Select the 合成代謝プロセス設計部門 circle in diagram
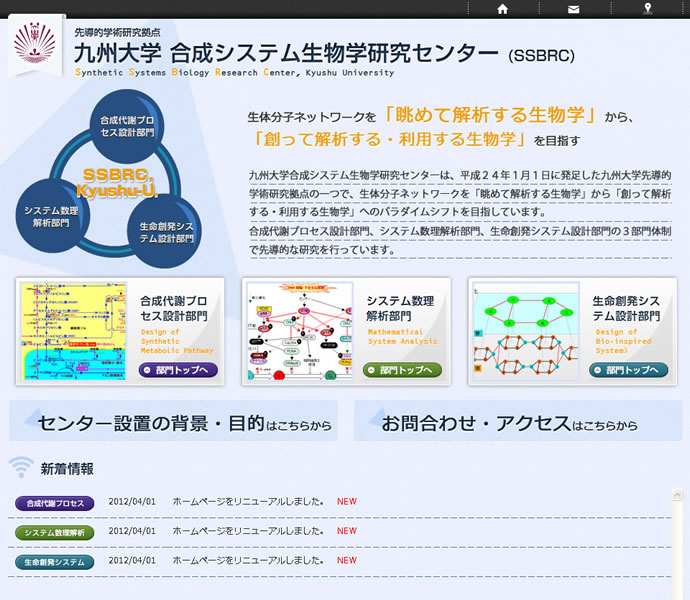 (127, 126)
